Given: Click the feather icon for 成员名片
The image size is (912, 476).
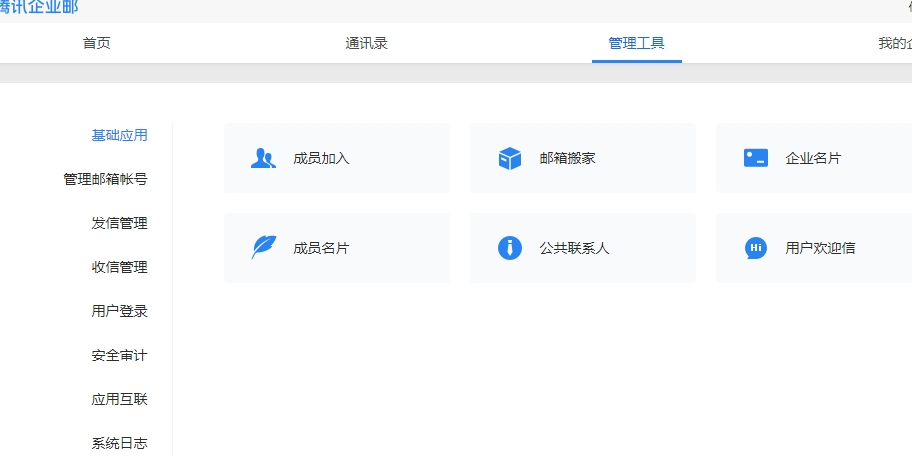Looking at the screenshot, I should point(263,248).
